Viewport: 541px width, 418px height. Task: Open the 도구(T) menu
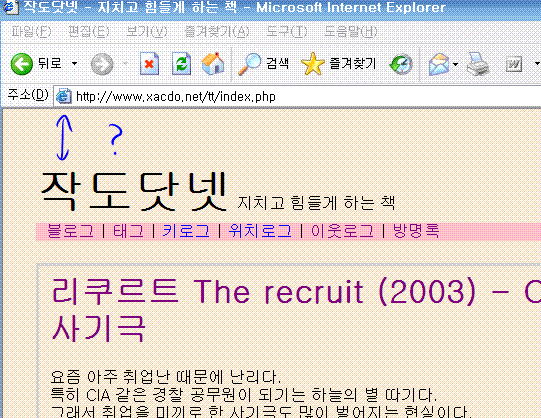click(286, 32)
